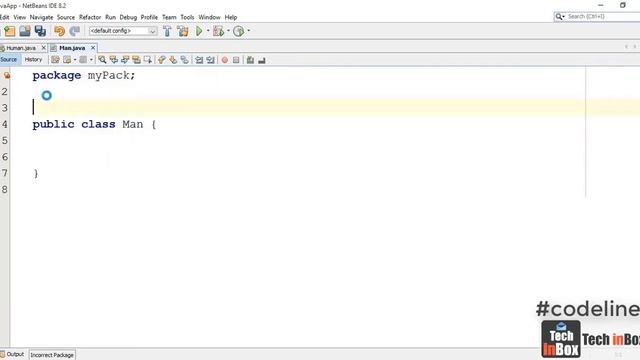This screenshot has width=640, height=360.
Task: Open the Incorrect Package tab
Action: tap(52, 355)
